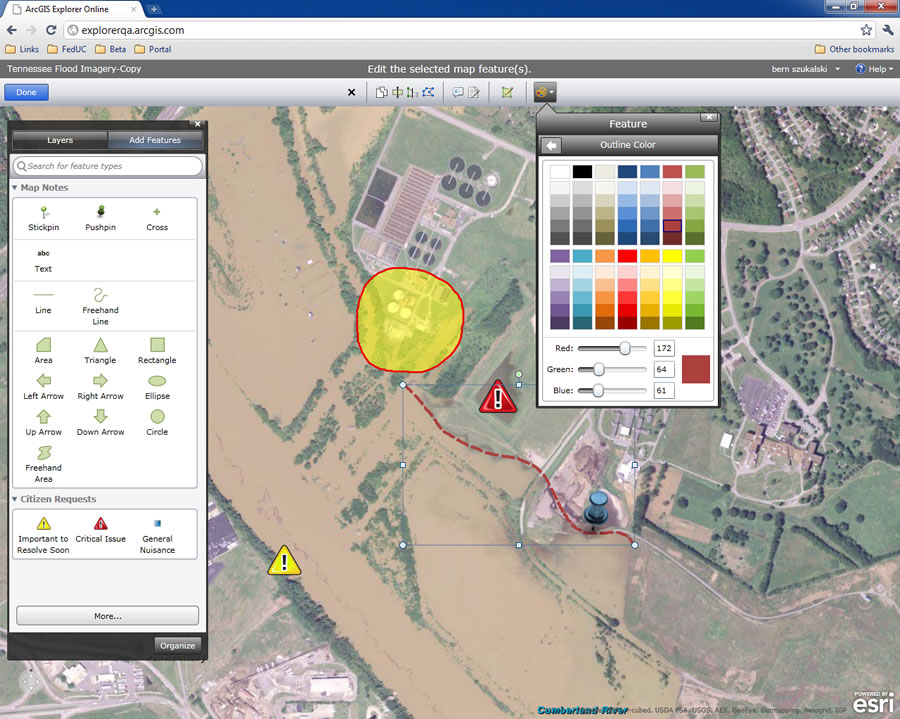Screen dimensions: 900x719
Task: Collapse the Map Notes section
Action: [15, 188]
